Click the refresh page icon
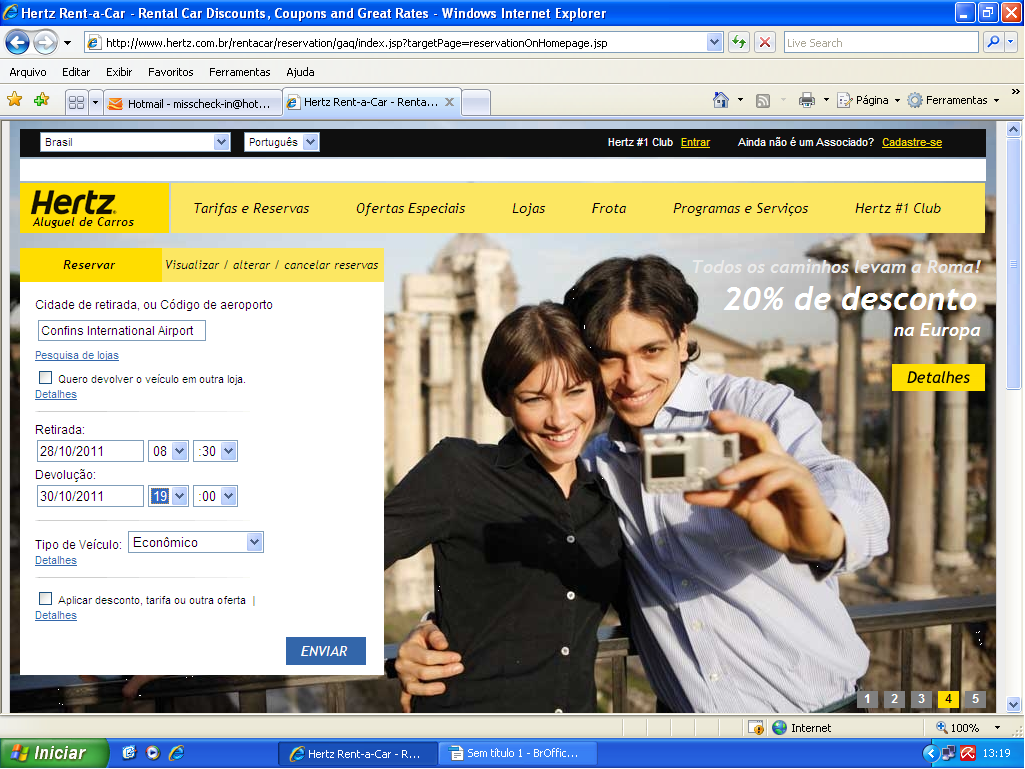 click(739, 43)
